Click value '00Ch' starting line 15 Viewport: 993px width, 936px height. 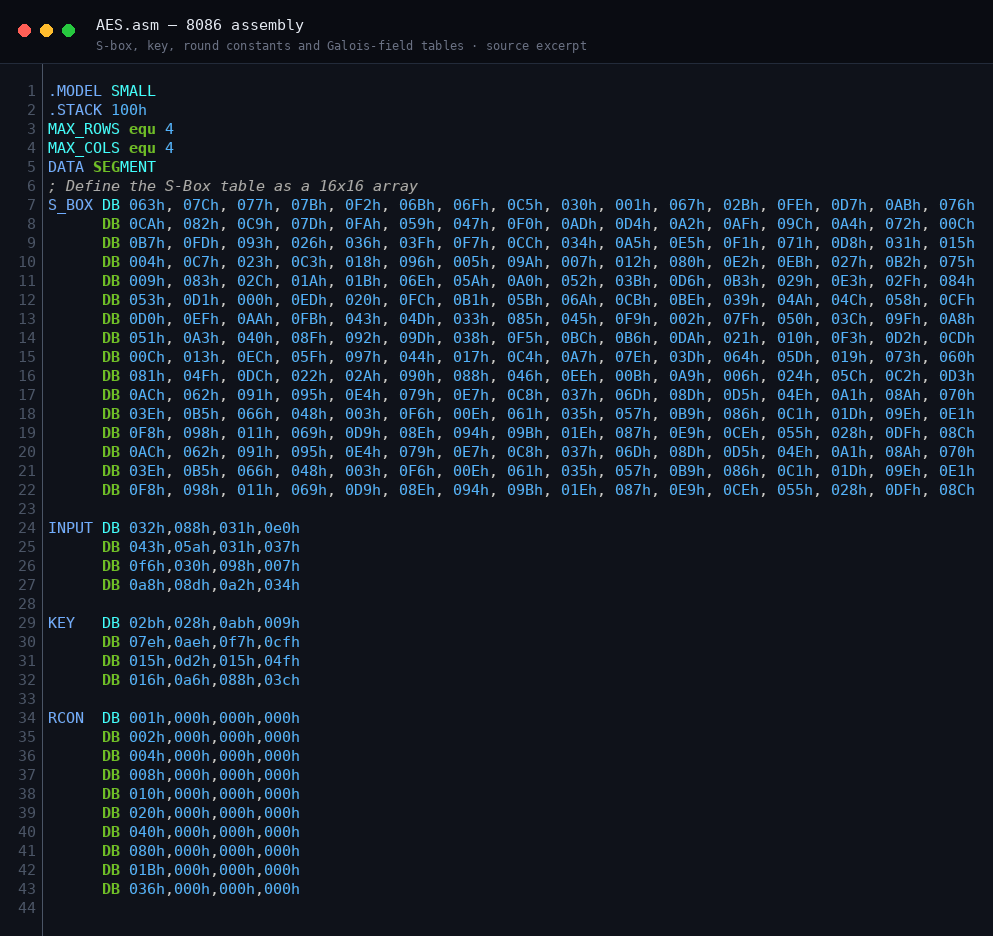(147, 357)
